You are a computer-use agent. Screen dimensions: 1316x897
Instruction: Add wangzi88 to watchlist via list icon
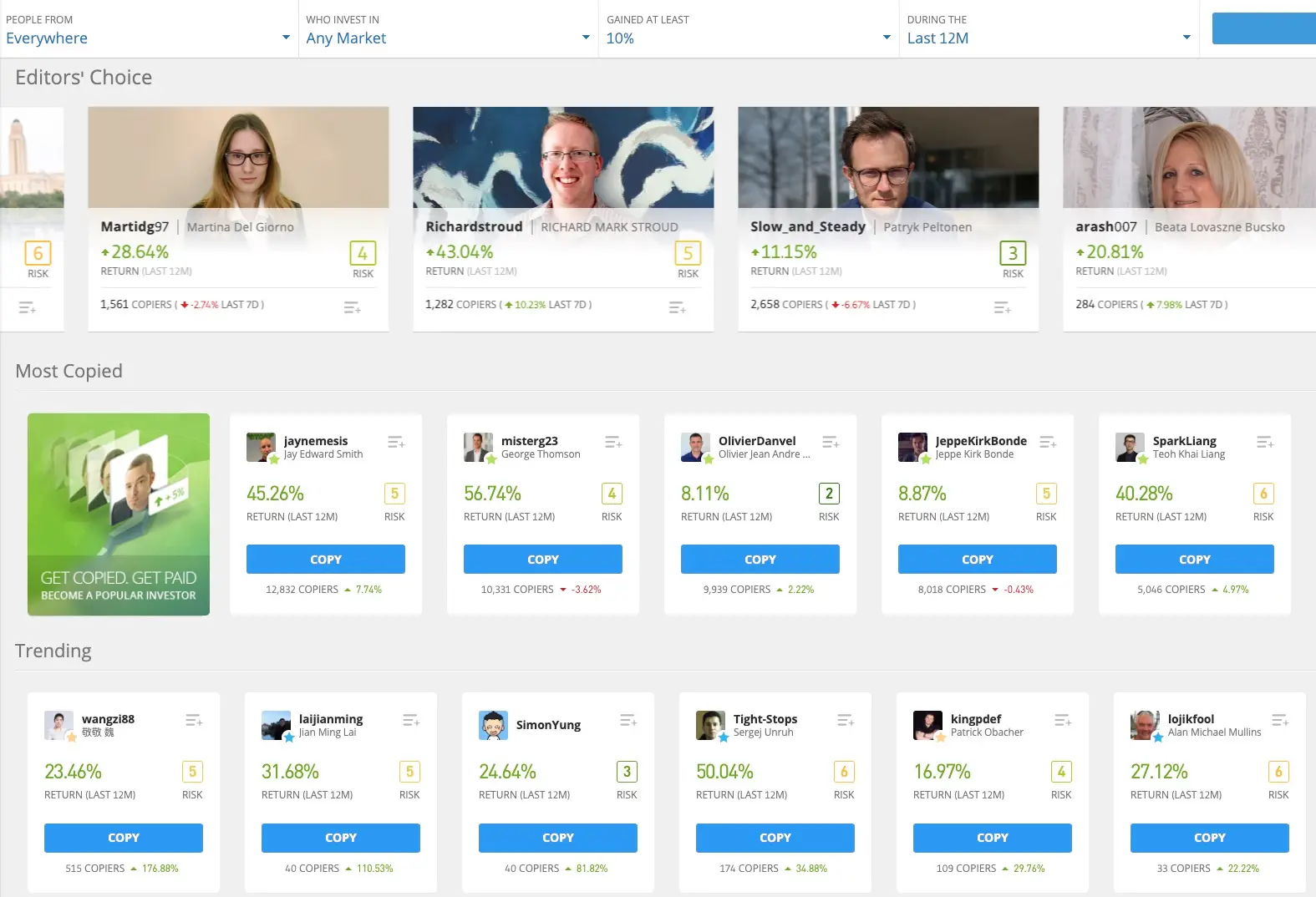click(x=194, y=720)
